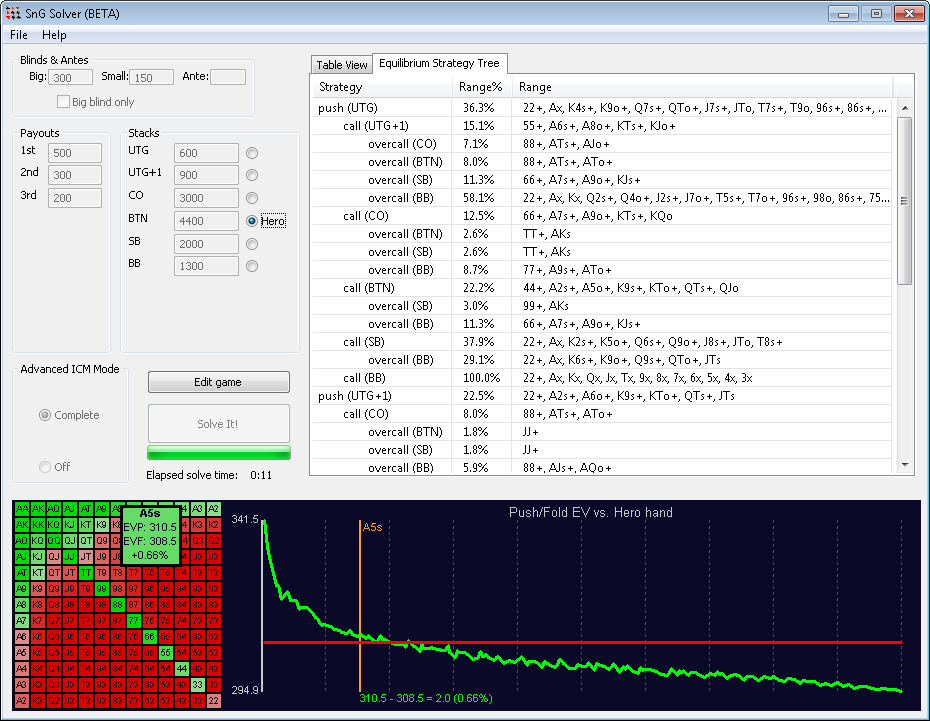
Task: Click the 55 pair cell
Action: click(x=166, y=652)
